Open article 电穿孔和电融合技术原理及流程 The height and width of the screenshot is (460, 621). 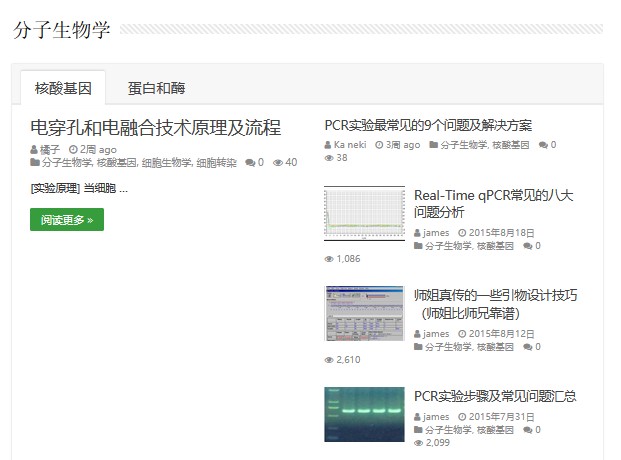coord(155,128)
